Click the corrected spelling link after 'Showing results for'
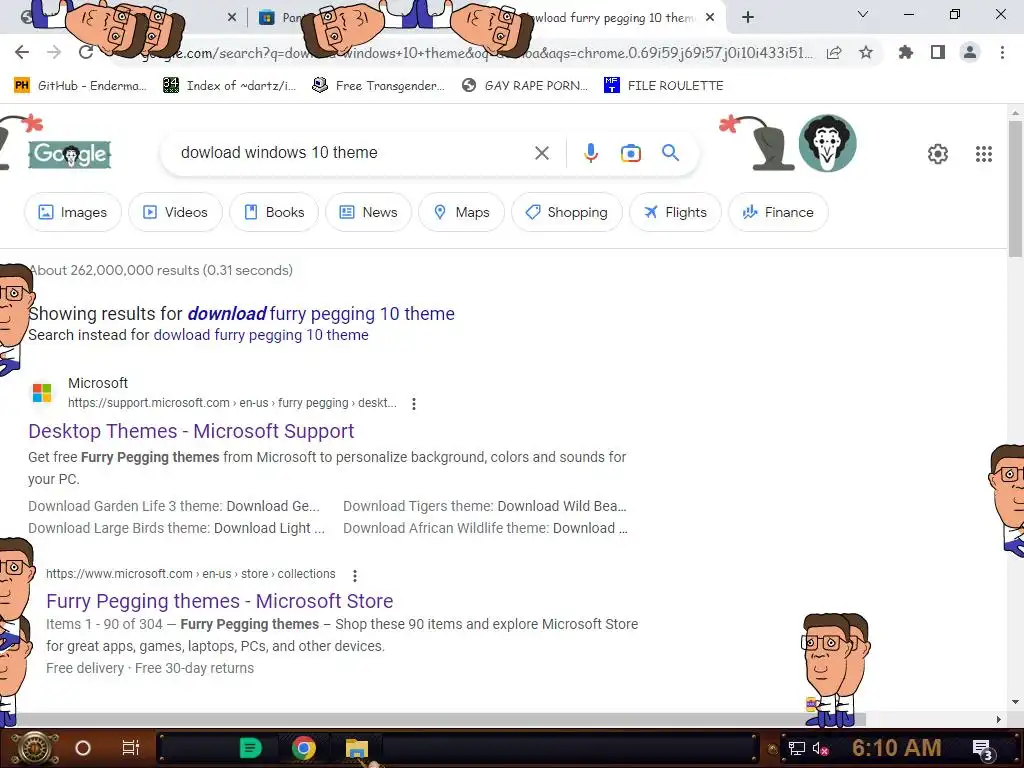Screen dimensions: 1024x768 coord(321,314)
